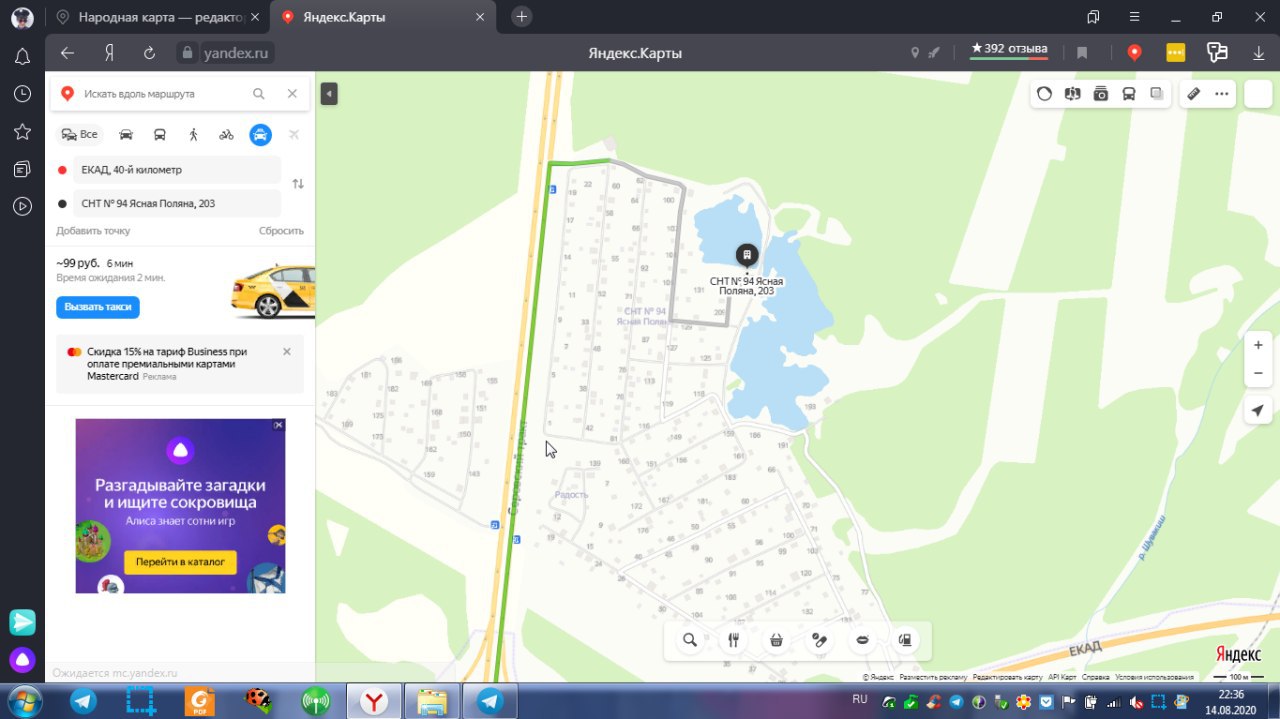The image size is (1280, 719).
Task: Find grocery stores with basket icon
Action: point(776,640)
